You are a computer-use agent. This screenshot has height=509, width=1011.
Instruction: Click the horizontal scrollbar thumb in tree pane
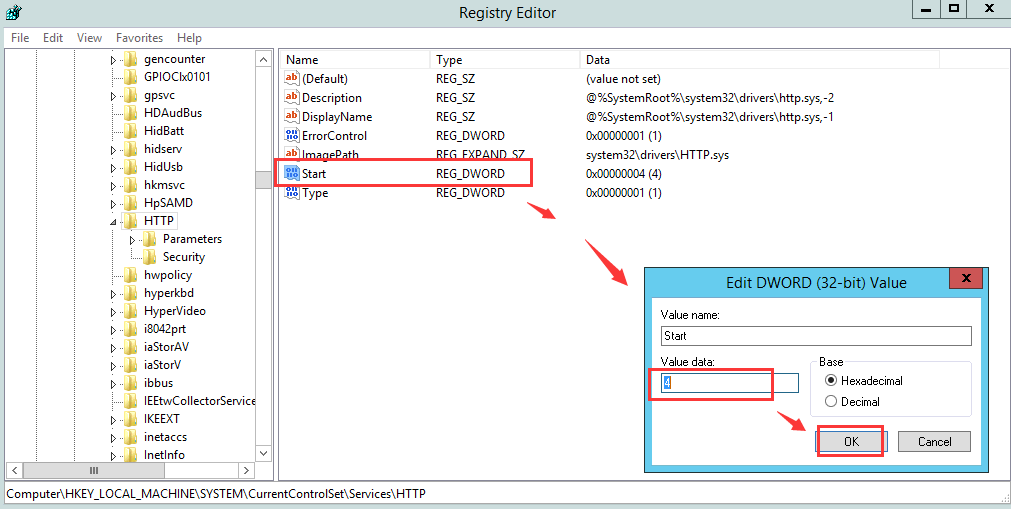coord(93,470)
